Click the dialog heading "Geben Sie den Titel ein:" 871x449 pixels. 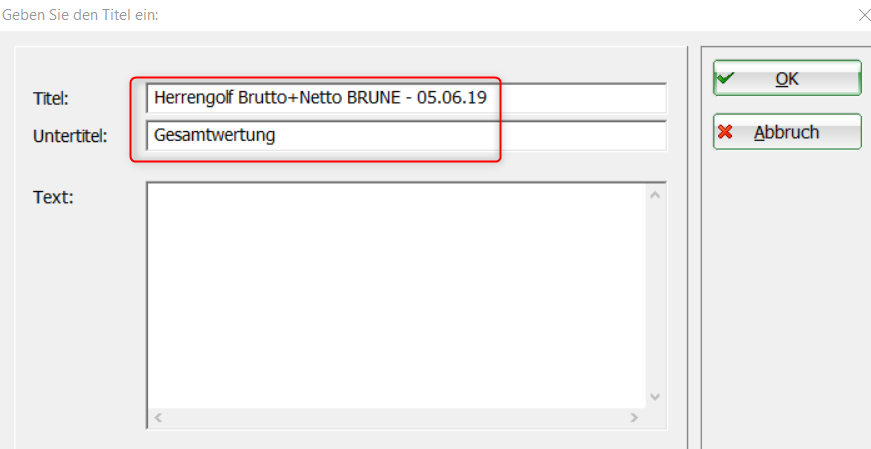pyautogui.click(x=80, y=15)
